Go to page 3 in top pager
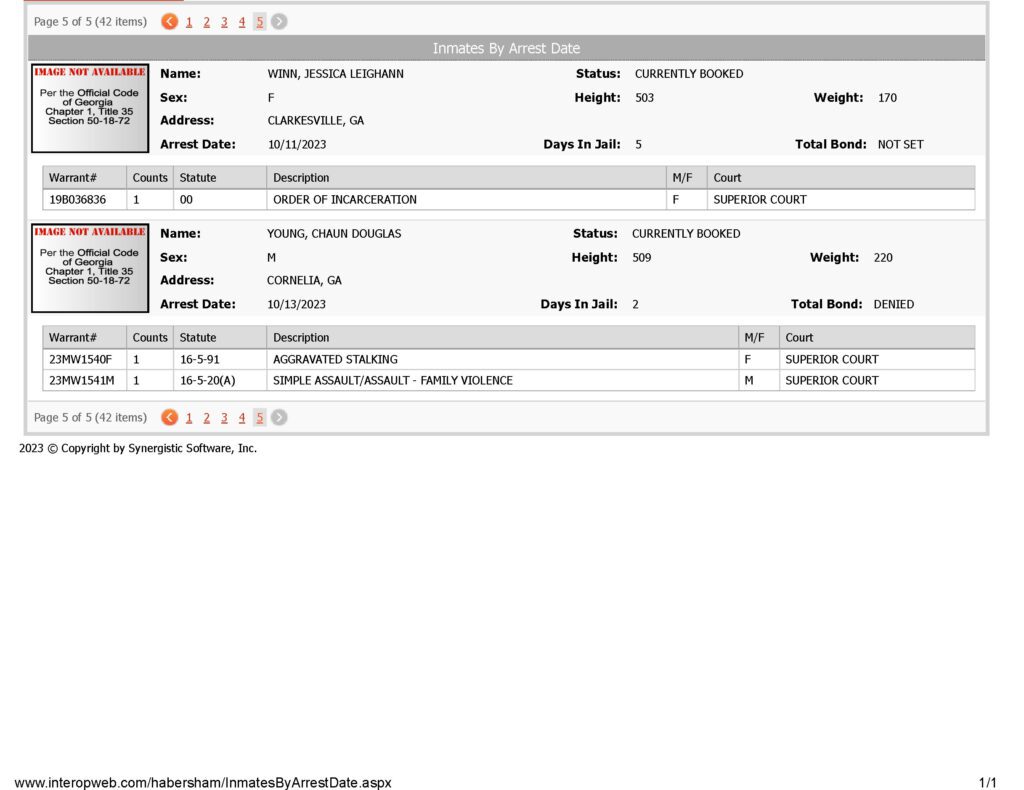This screenshot has height=790, width=1024. coord(224,22)
